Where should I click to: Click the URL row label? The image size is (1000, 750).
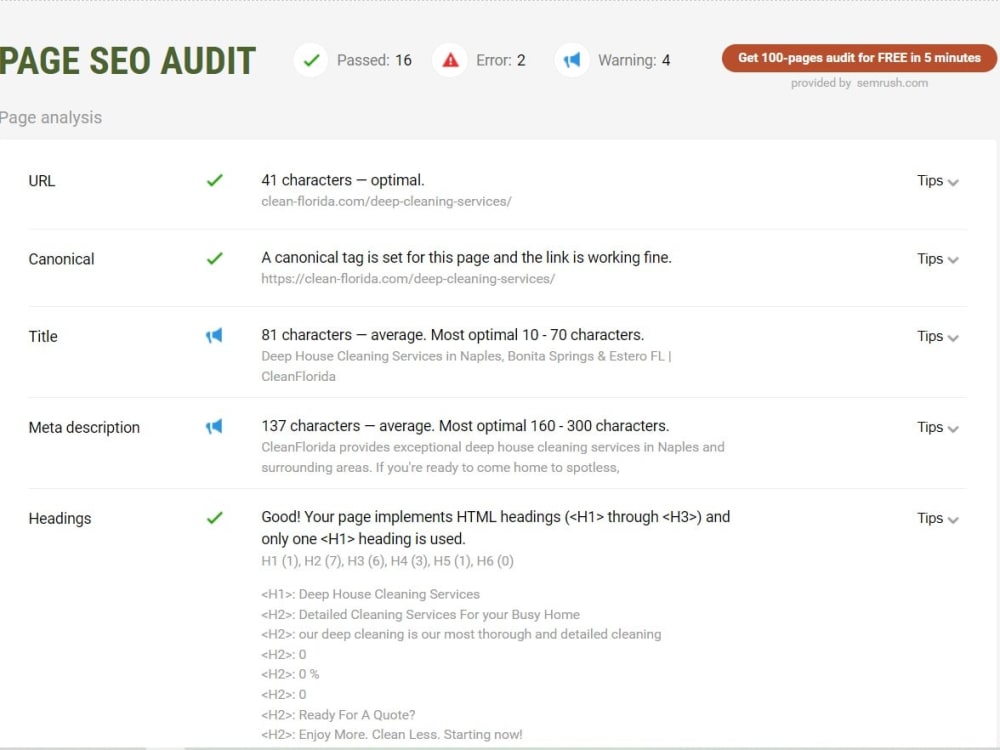41,181
